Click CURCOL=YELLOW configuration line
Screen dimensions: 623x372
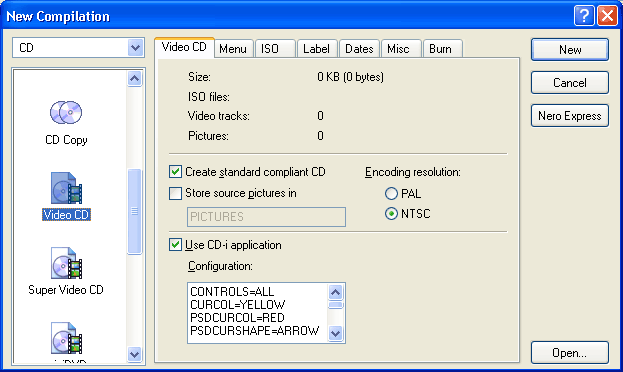click(x=238, y=305)
